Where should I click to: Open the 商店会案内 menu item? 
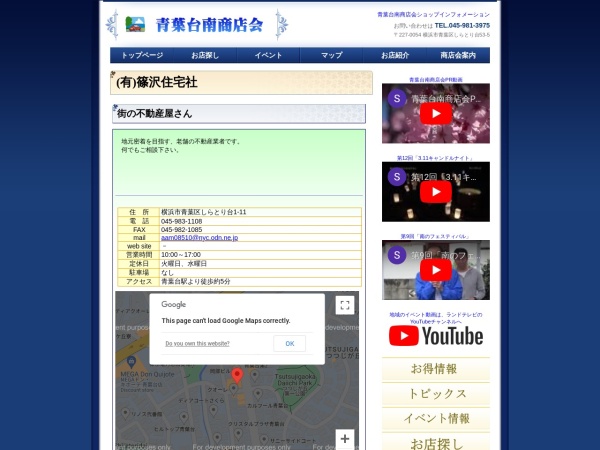[458, 55]
